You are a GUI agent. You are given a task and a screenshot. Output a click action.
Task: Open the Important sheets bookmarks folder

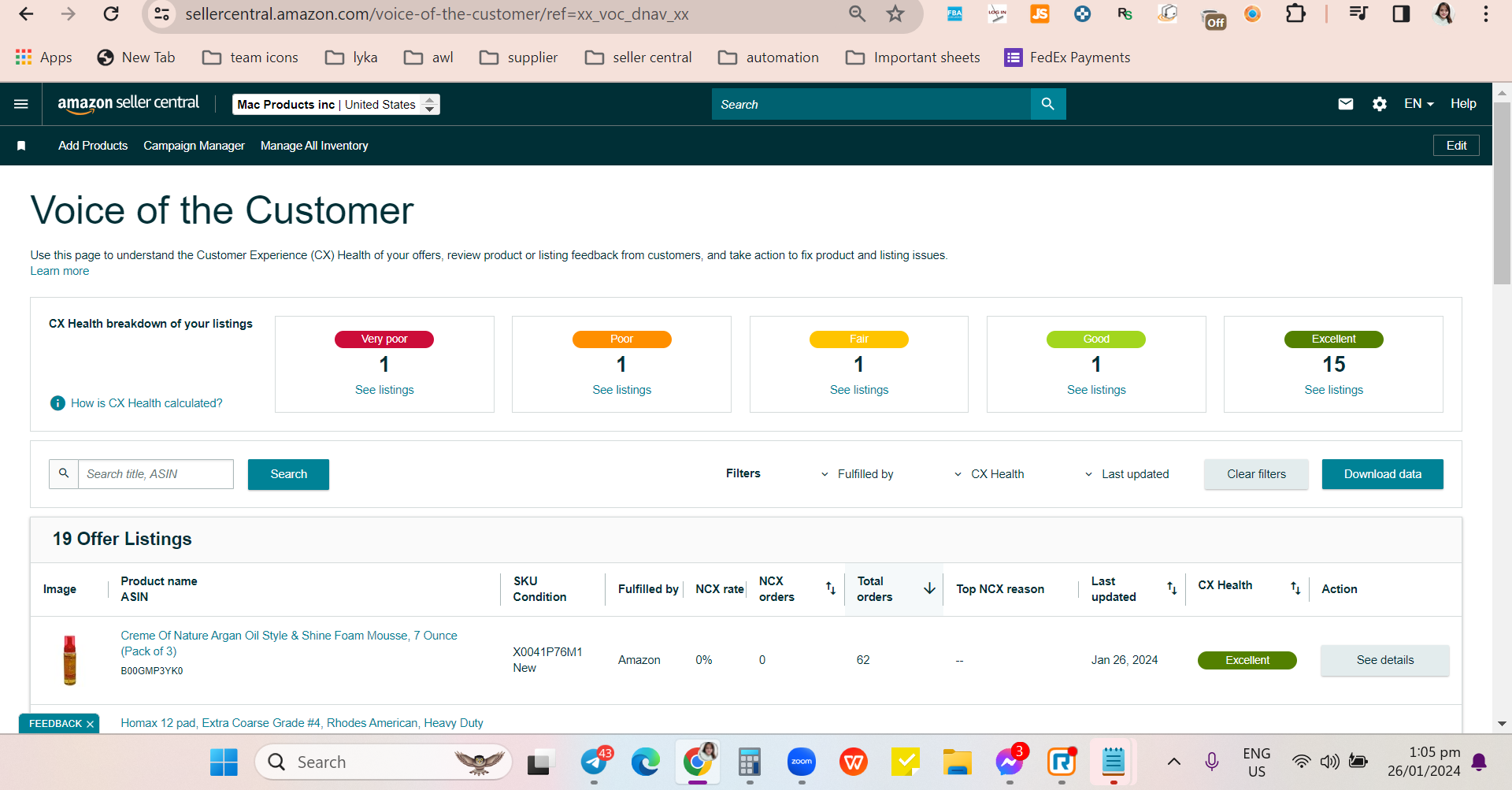click(913, 57)
